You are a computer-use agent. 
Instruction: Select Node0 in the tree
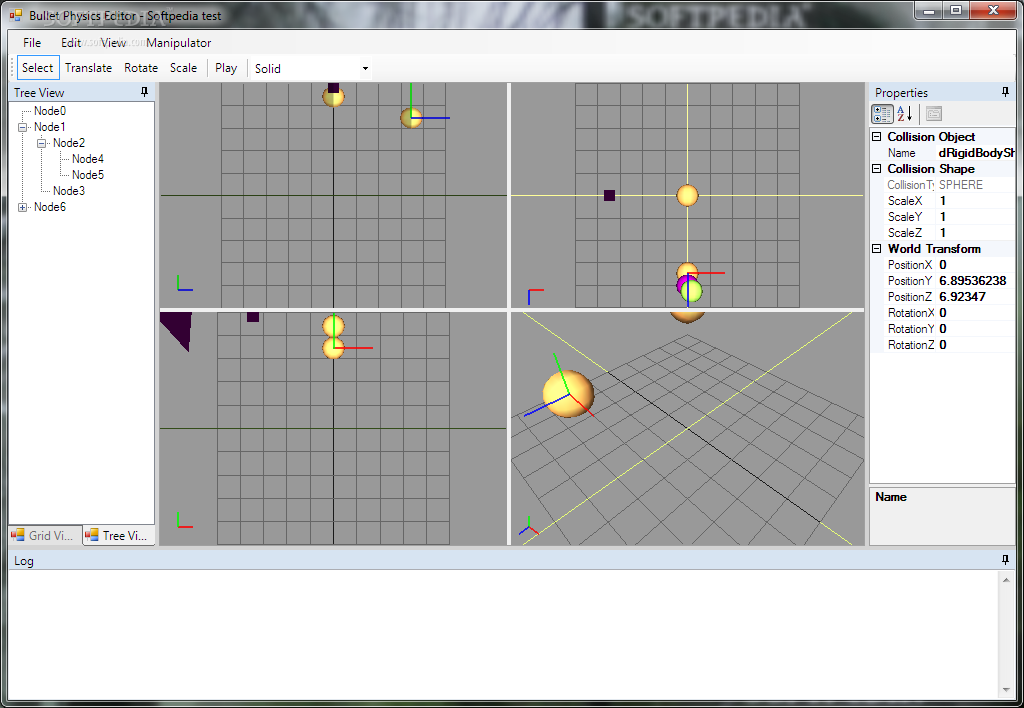[x=50, y=111]
